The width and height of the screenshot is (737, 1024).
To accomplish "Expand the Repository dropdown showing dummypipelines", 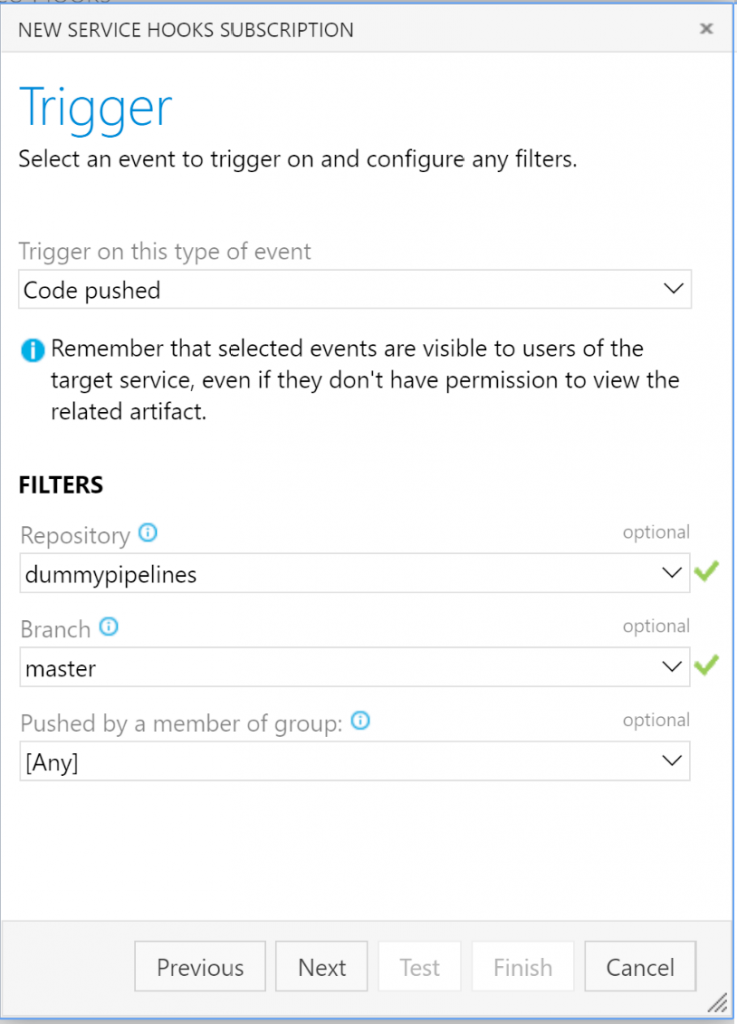I will (x=355, y=573).
